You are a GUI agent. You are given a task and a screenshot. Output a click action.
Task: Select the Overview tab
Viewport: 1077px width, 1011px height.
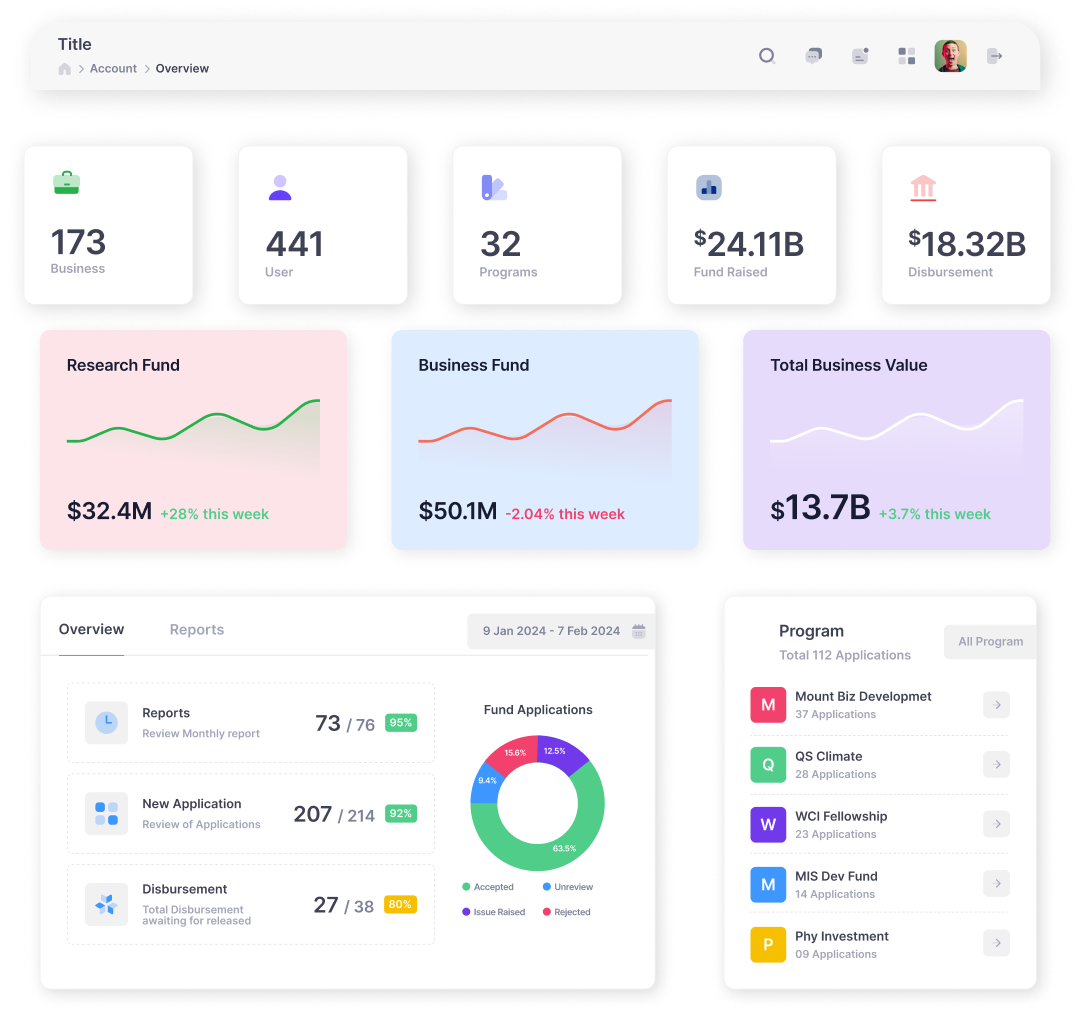[x=92, y=630]
